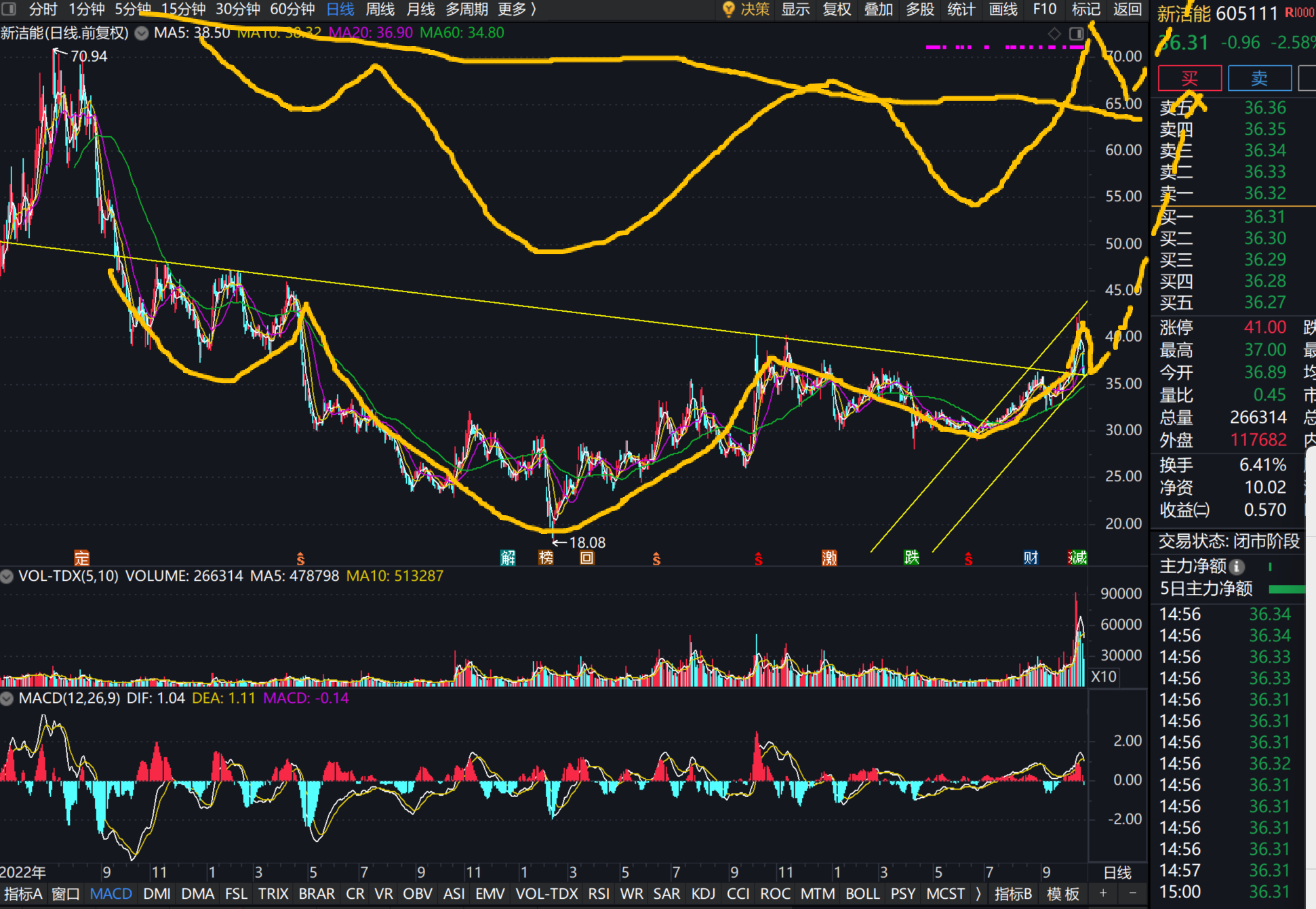Click the 跌 event marker on chart
This screenshot has height=909, width=1316.
coord(911,558)
